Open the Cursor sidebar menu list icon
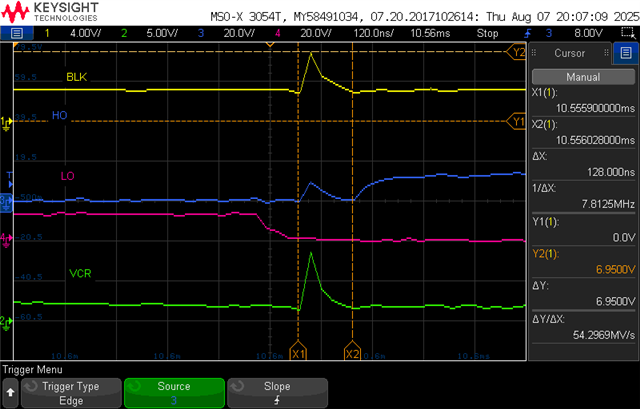 626,53
